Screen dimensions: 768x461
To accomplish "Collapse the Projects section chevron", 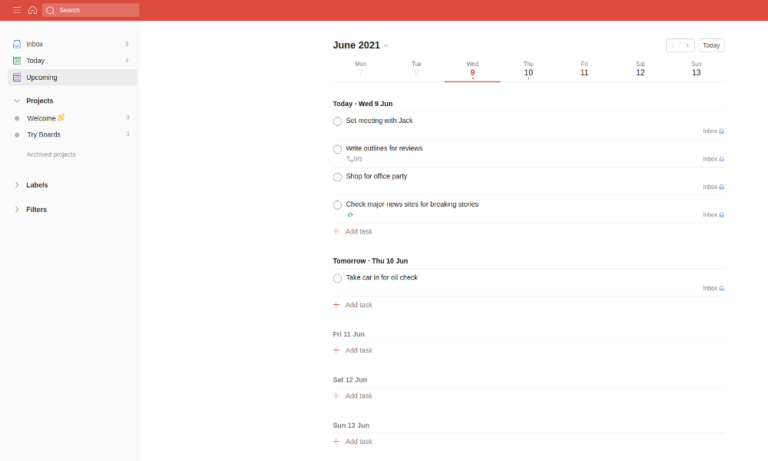I will click(x=17, y=100).
